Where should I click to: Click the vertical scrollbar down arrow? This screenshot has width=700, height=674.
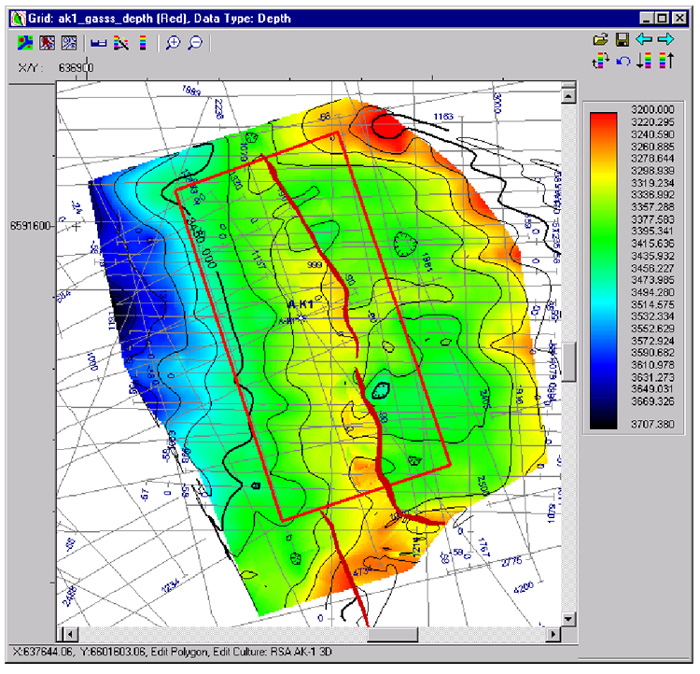568,619
